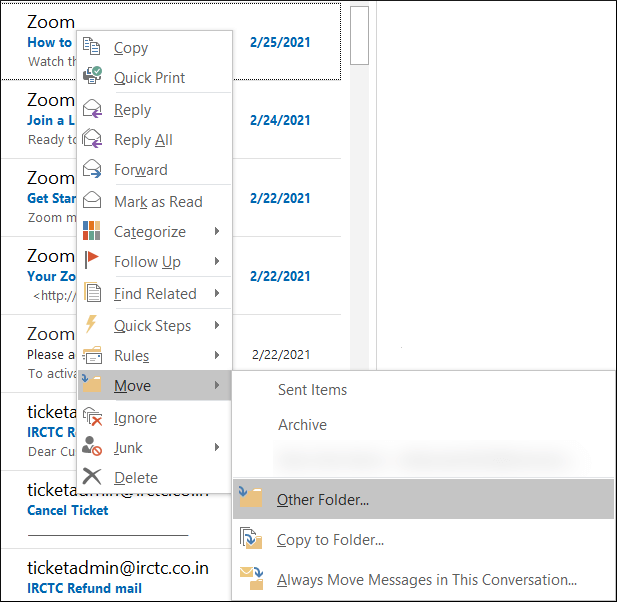Click the Copy icon in context menu

tap(92, 47)
